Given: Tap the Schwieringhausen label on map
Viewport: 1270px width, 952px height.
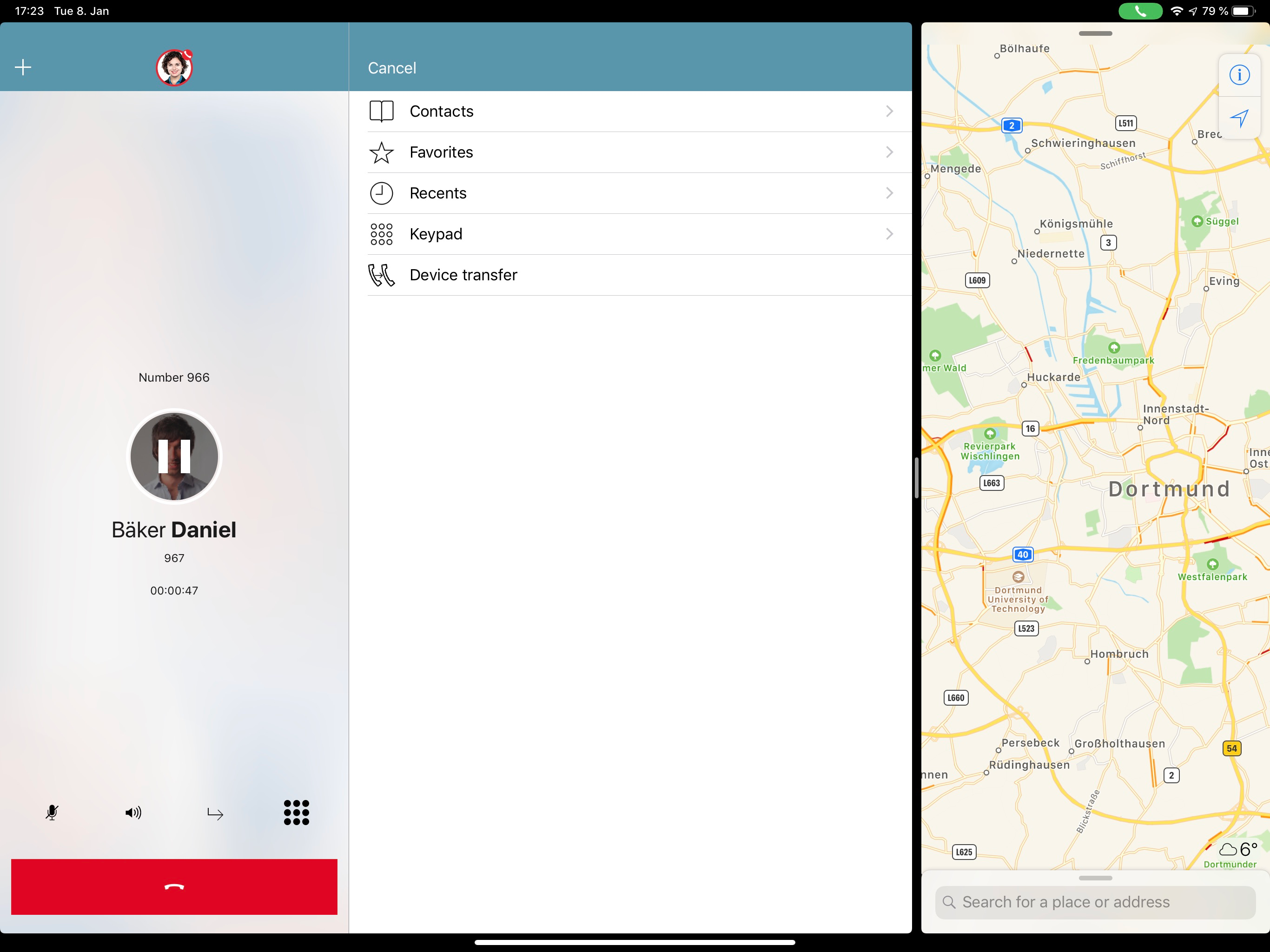Looking at the screenshot, I should [1083, 143].
